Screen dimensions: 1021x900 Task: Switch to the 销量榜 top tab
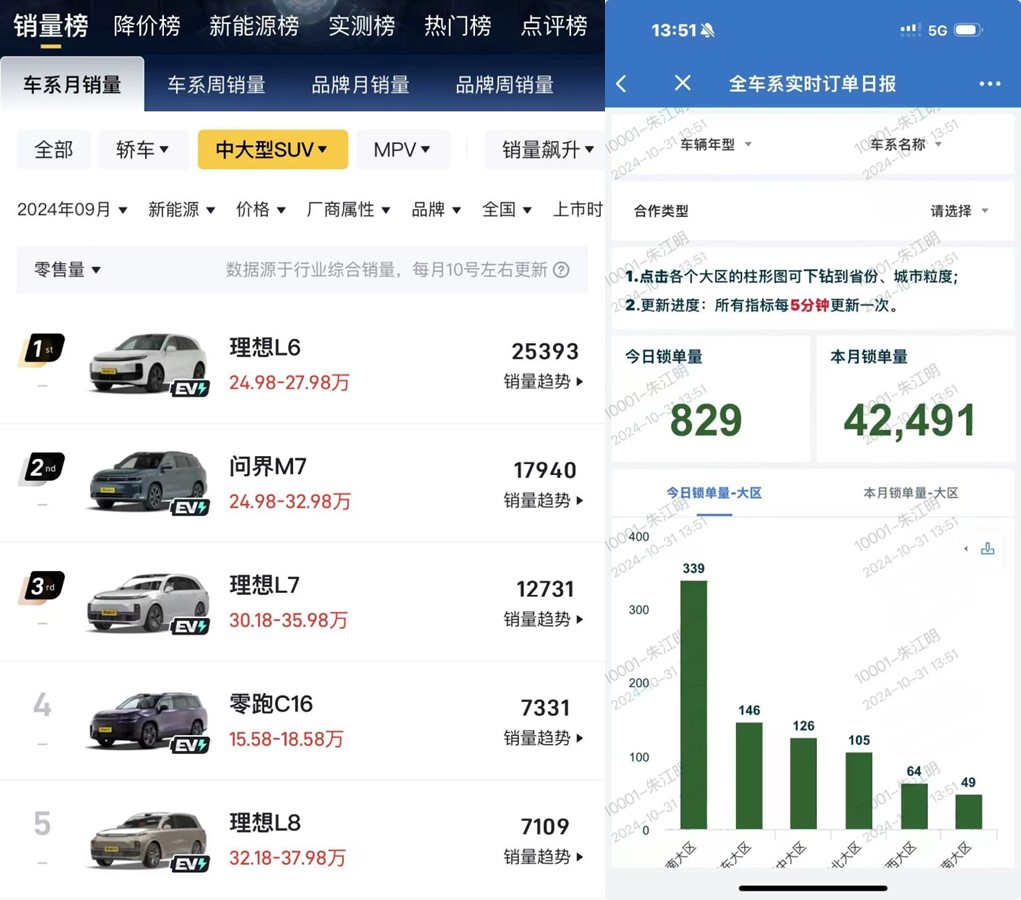click(x=51, y=26)
